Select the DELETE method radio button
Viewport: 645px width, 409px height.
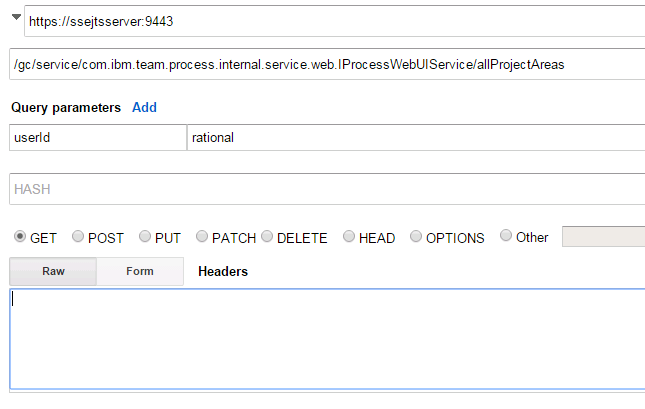pos(267,237)
